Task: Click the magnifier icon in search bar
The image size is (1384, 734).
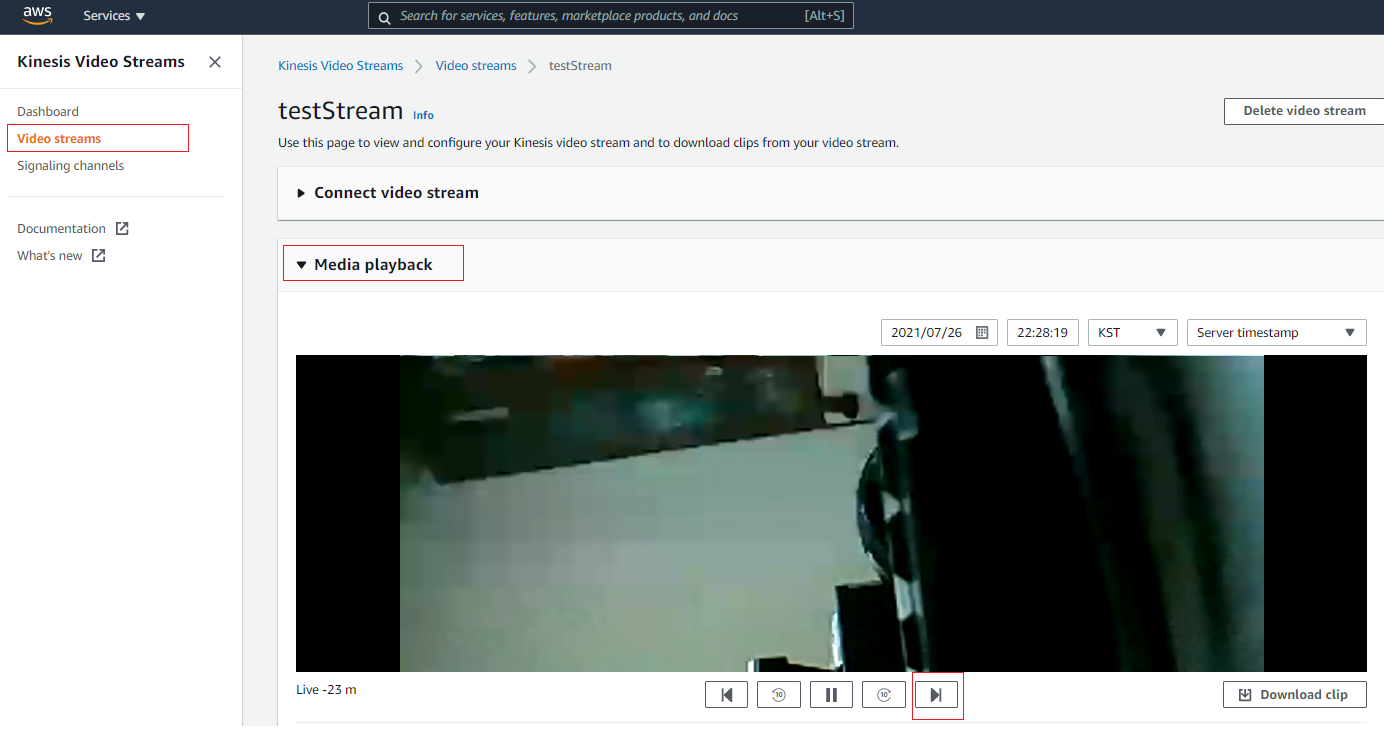Action: tap(384, 17)
